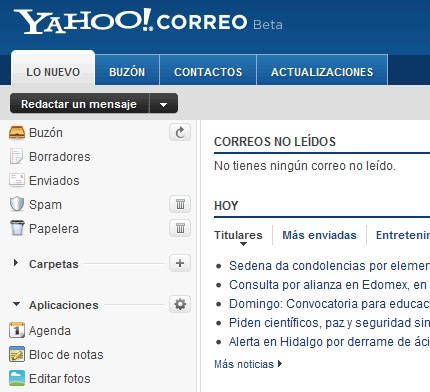Open headline Alerta en Hidalgo por derrame
Screen dimensions: 430x392
pyautogui.click(x=329, y=342)
